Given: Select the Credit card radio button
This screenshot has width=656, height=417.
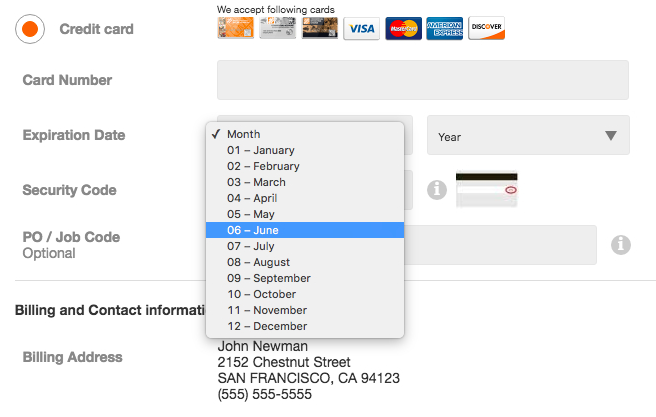Looking at the screenshot, I should point(30,29).
